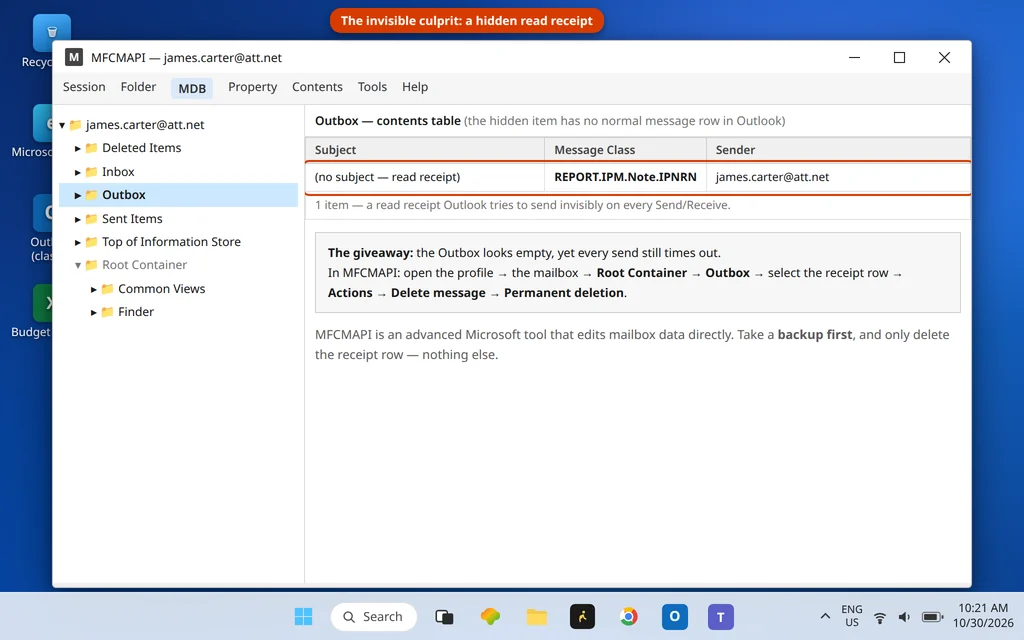Expand Top of Information Store arrow
The width and height of the screenshot is (1024, 640).
[78, 242]
